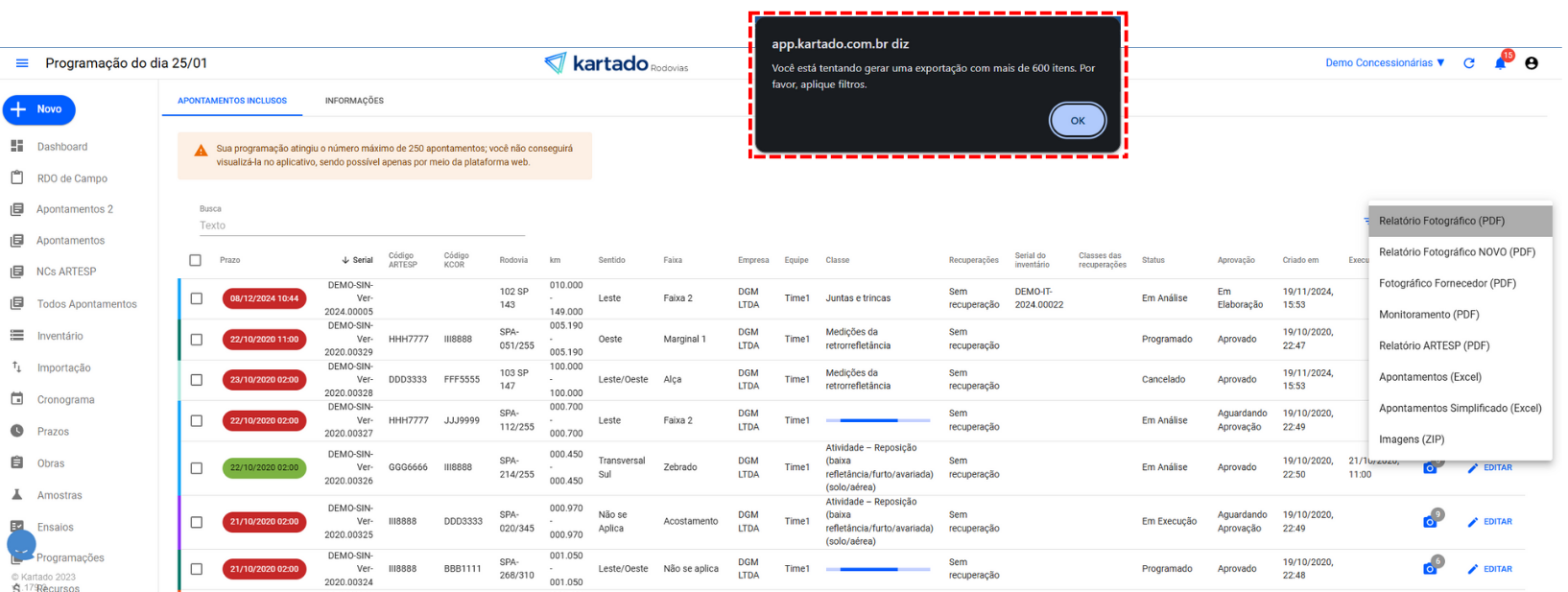Open the user account profile icon

tap(1531, 63)
